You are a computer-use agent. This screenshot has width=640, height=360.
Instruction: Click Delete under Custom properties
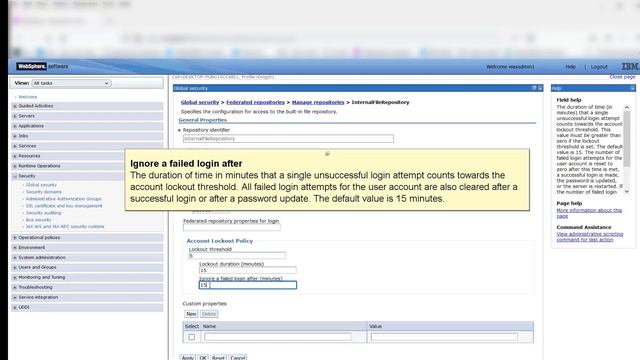pyautogui.click(x=209, y=314)
